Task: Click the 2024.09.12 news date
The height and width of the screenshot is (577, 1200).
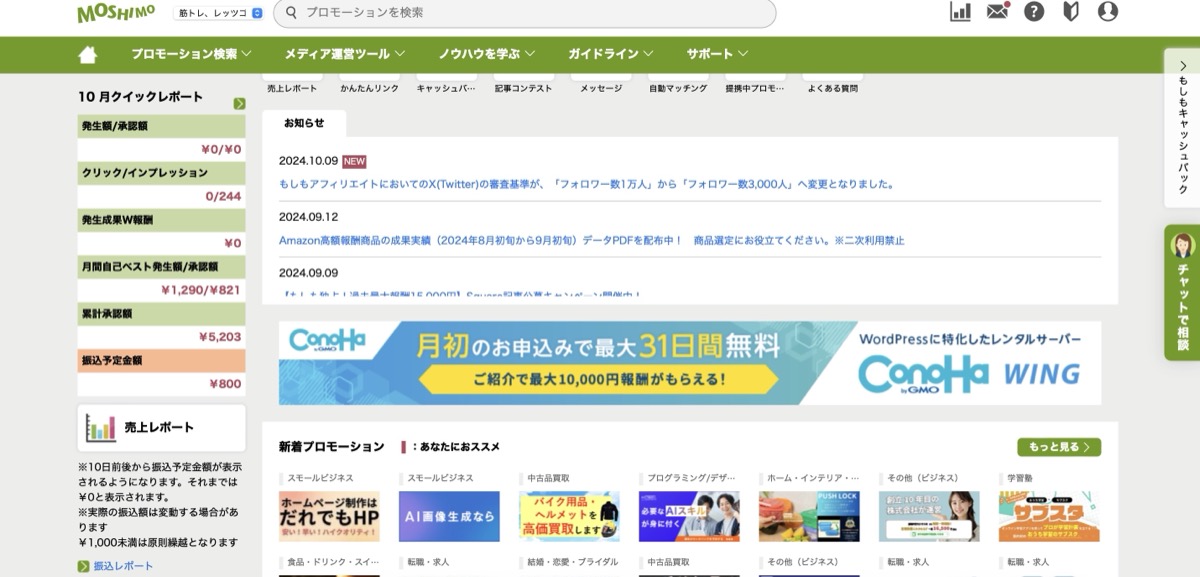Action: coord(308,217)
